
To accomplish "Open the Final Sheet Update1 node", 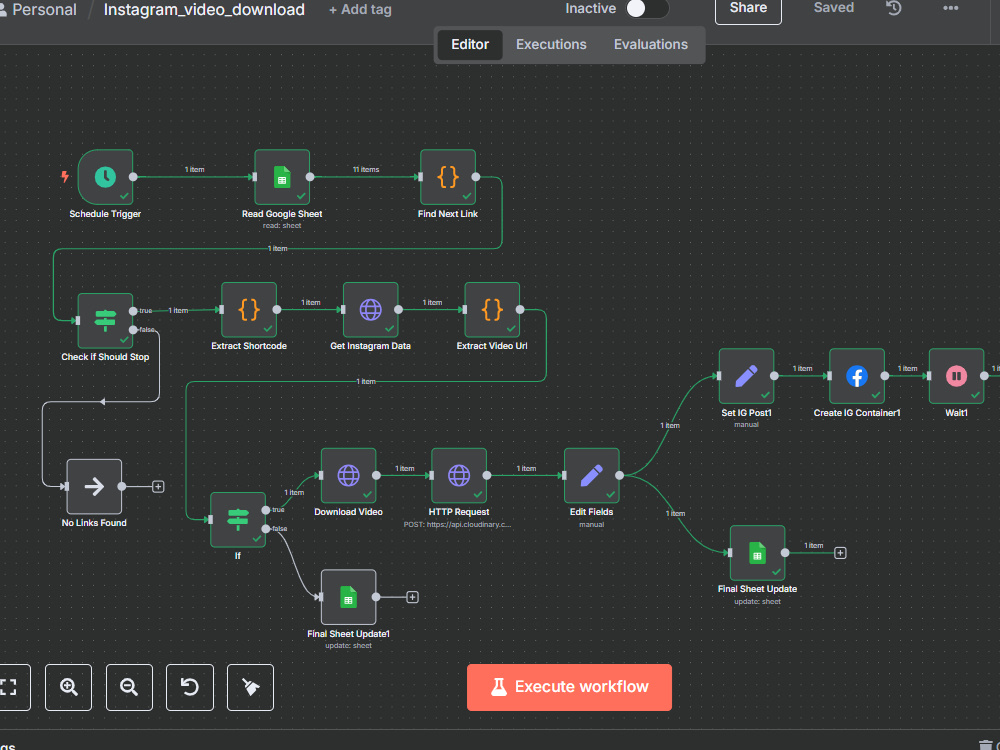I will click(348, 597).
